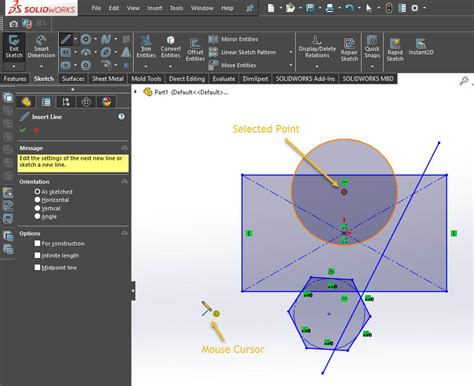Open the FeatureManager design tree tab
474x386 pixels.
point(26,102)
